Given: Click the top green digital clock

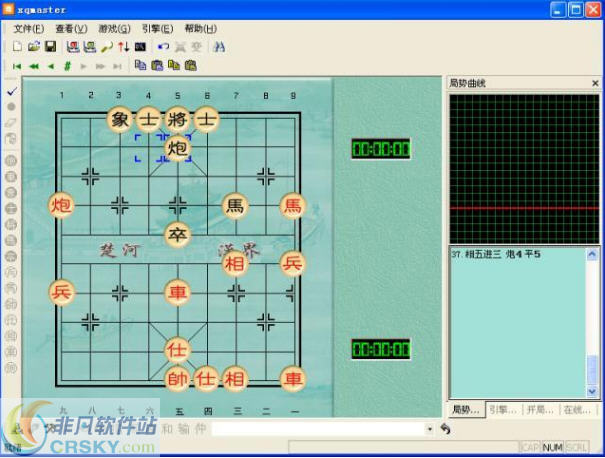Looking at the screenshot, I should coord(381,149).
